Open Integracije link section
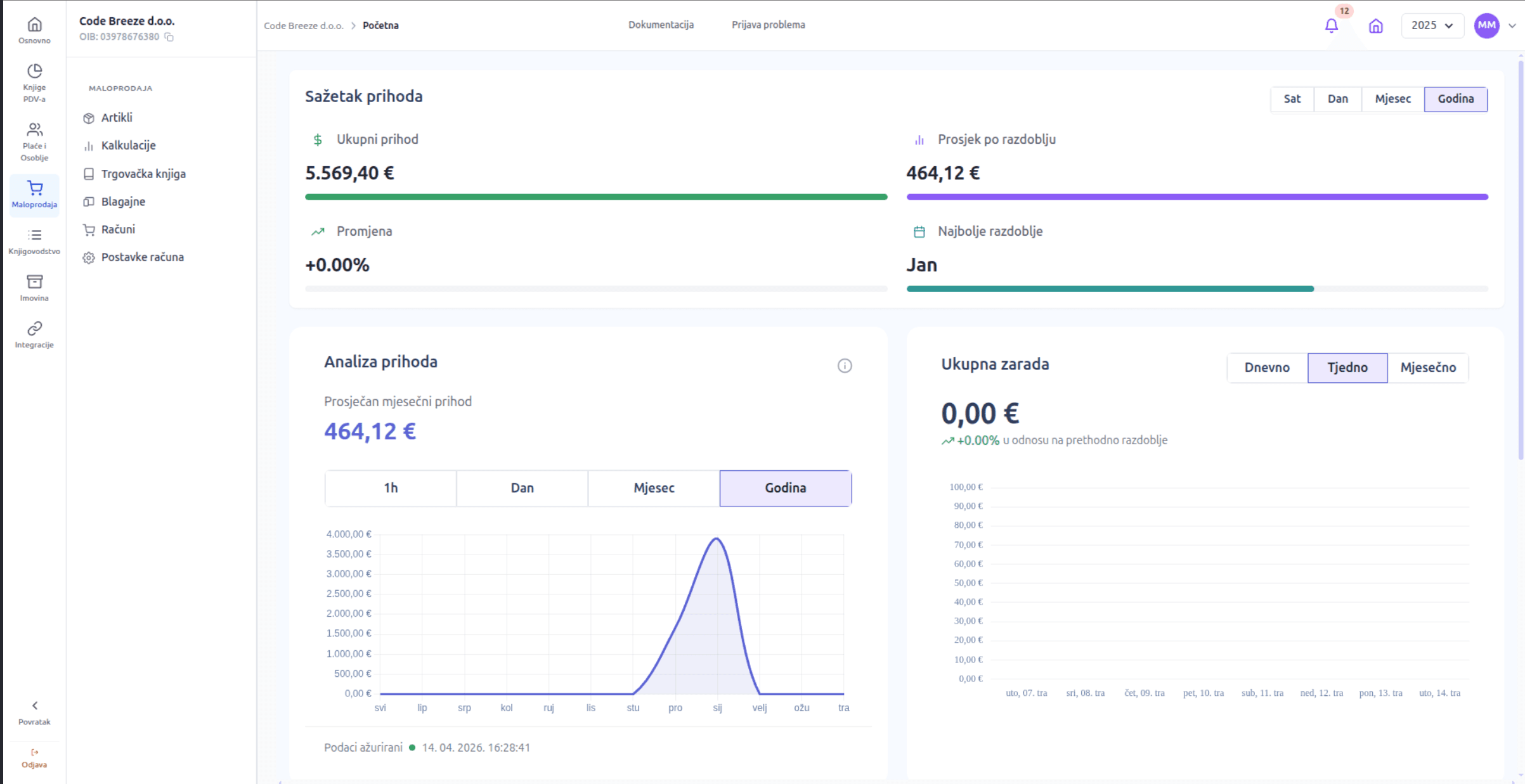Image resolution: width=1525 pixels, height=784 pixels. point(34,335)
